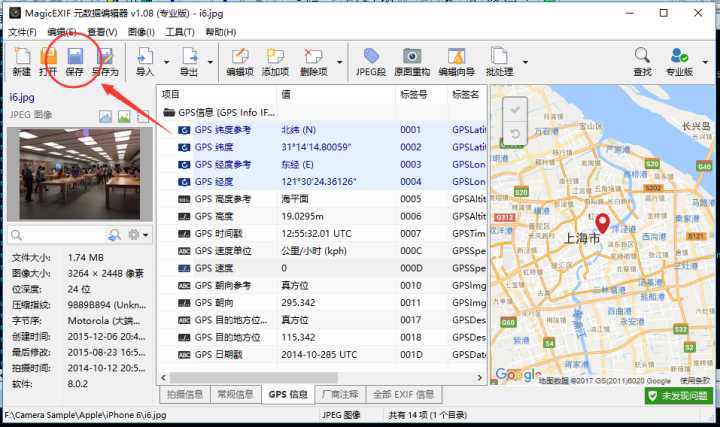Open the dropdown arrow next to 导入
The height and width of the screenshot is (427, 720).
(167, 62)
